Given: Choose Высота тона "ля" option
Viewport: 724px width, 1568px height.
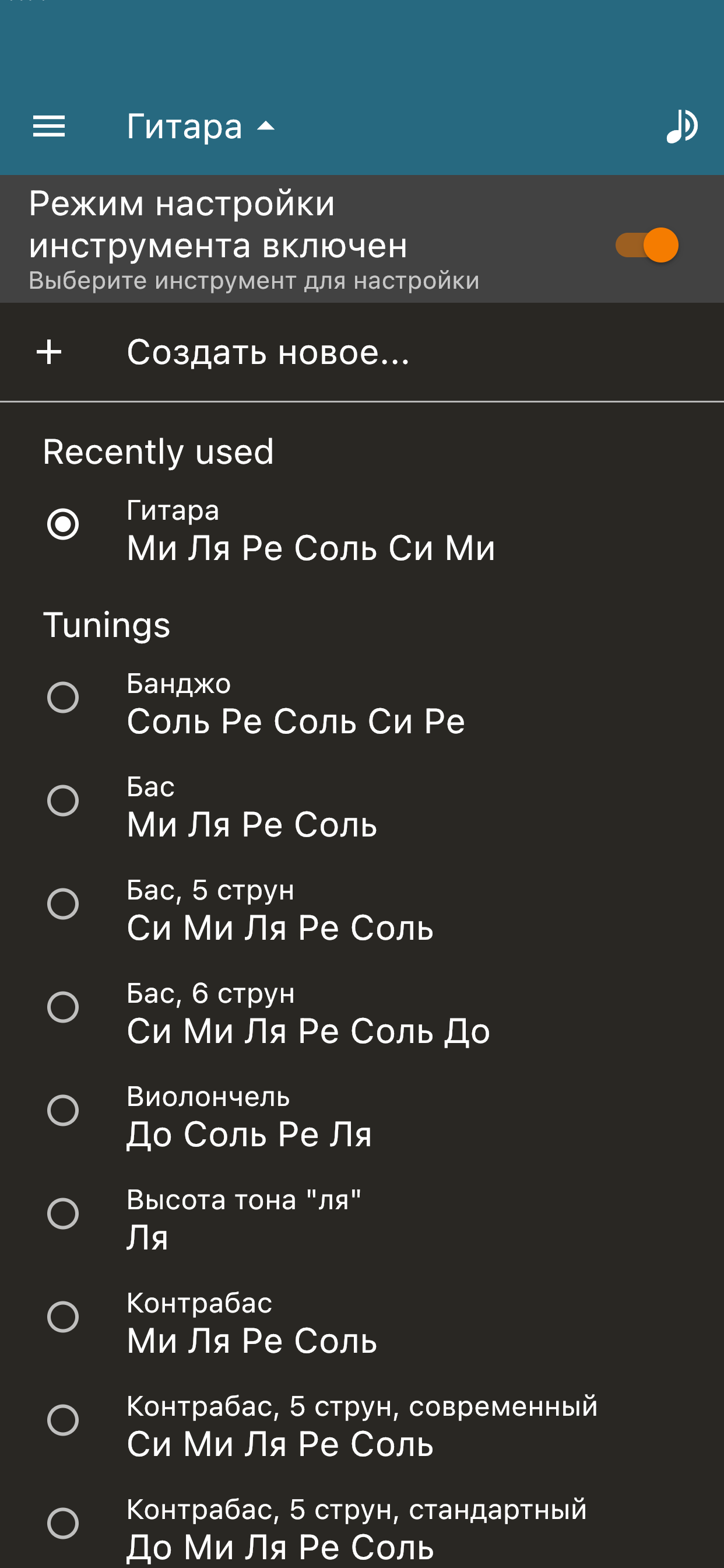Looking at the screenshot, I should [64, 1214].
